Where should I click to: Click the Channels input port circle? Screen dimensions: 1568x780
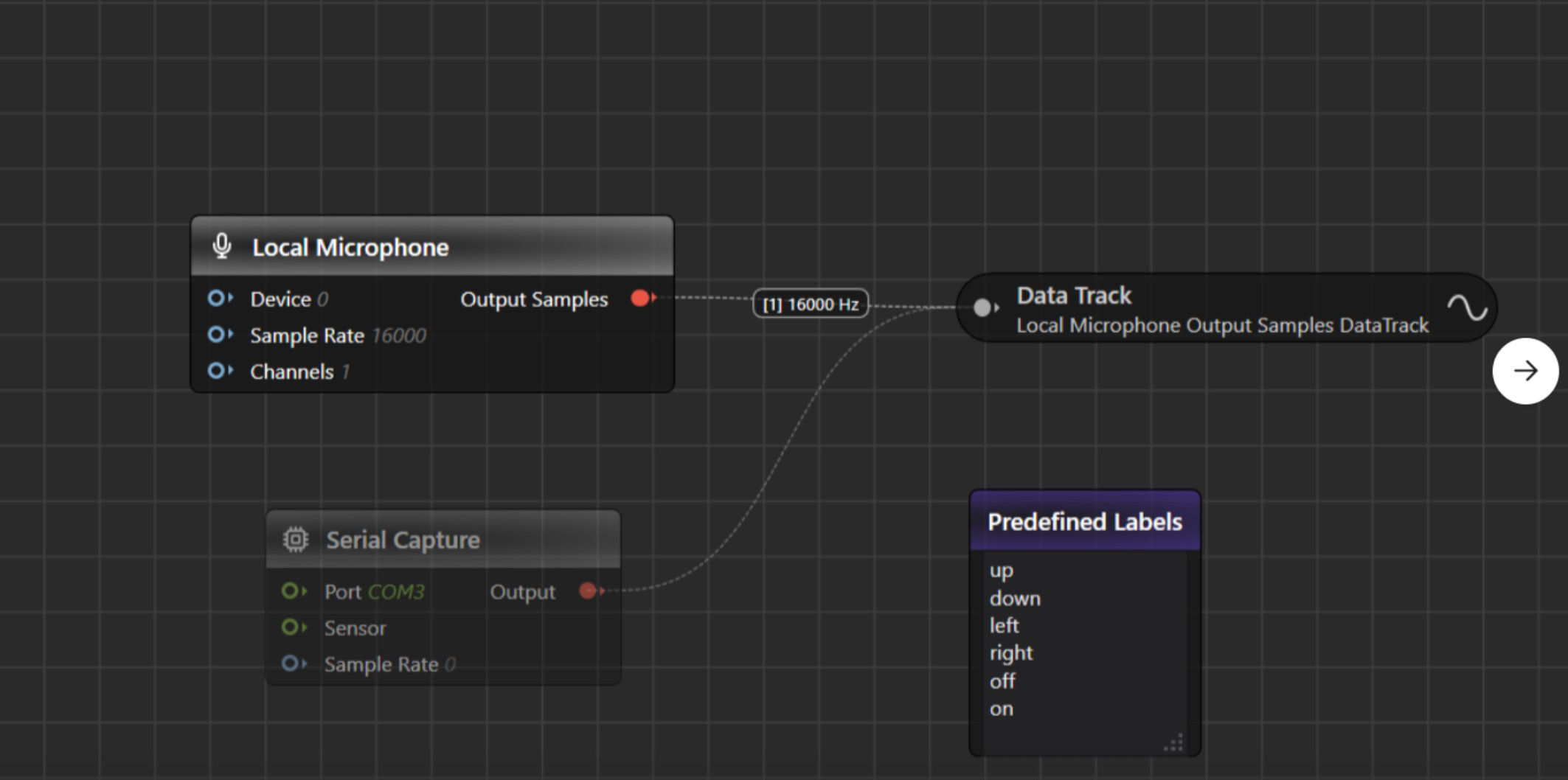216,371
